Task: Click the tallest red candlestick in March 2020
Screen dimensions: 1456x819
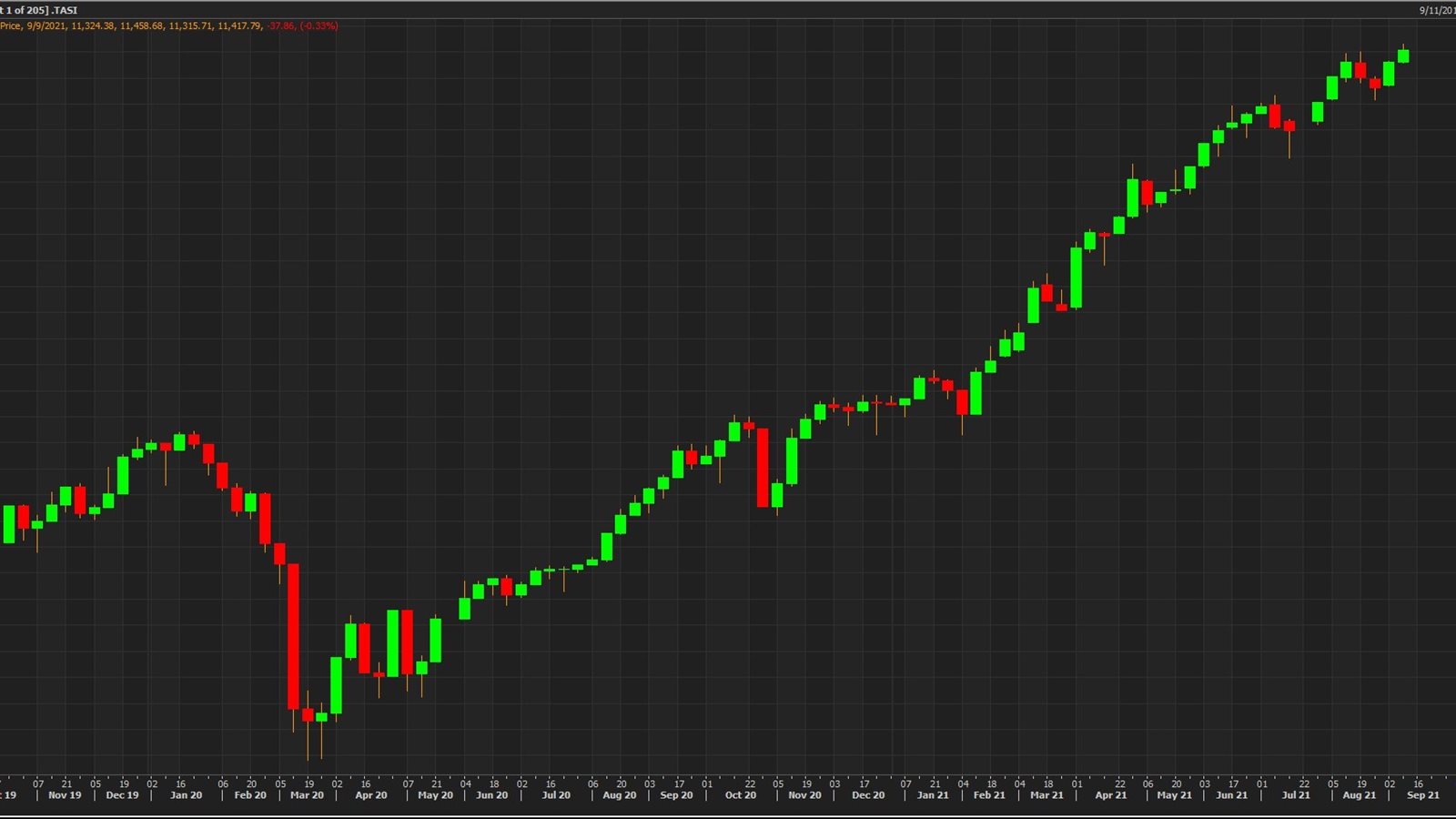Action: point(293,636)
